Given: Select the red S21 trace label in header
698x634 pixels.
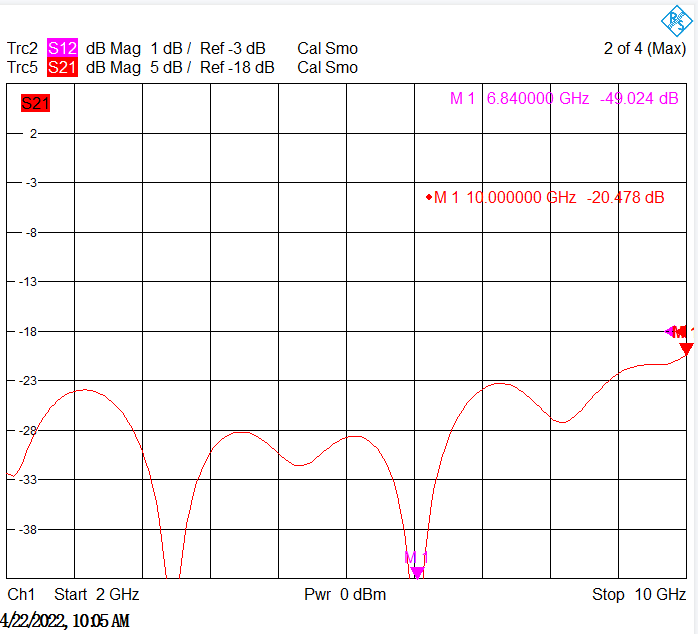Looking at the screenshot, I should pyautogui.click(x=62, y=67).
